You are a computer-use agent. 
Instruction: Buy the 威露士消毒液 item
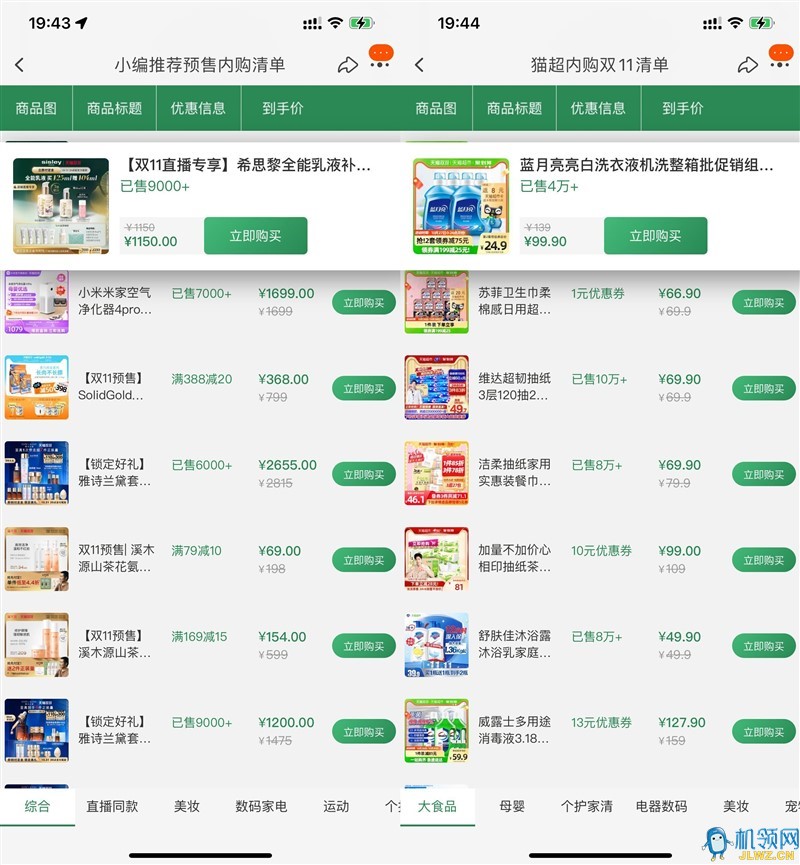tap(764, 732)
